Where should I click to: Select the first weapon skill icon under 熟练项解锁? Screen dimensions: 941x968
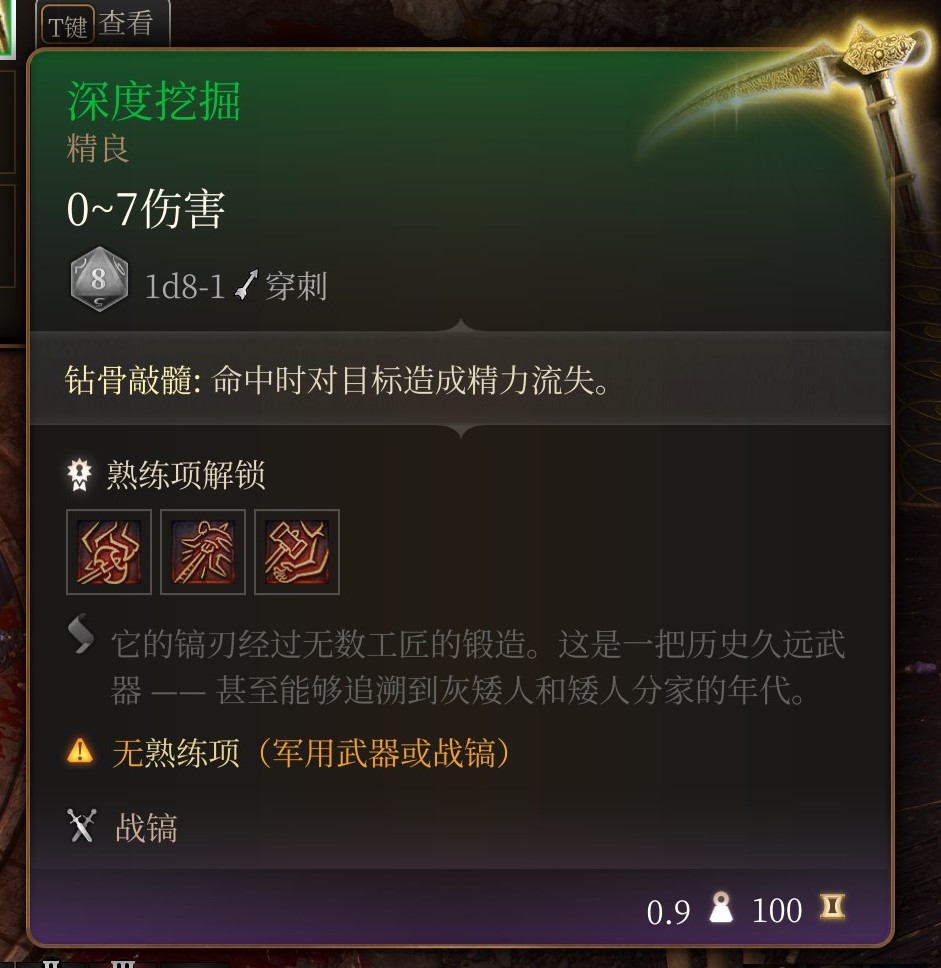coord(109,552)
